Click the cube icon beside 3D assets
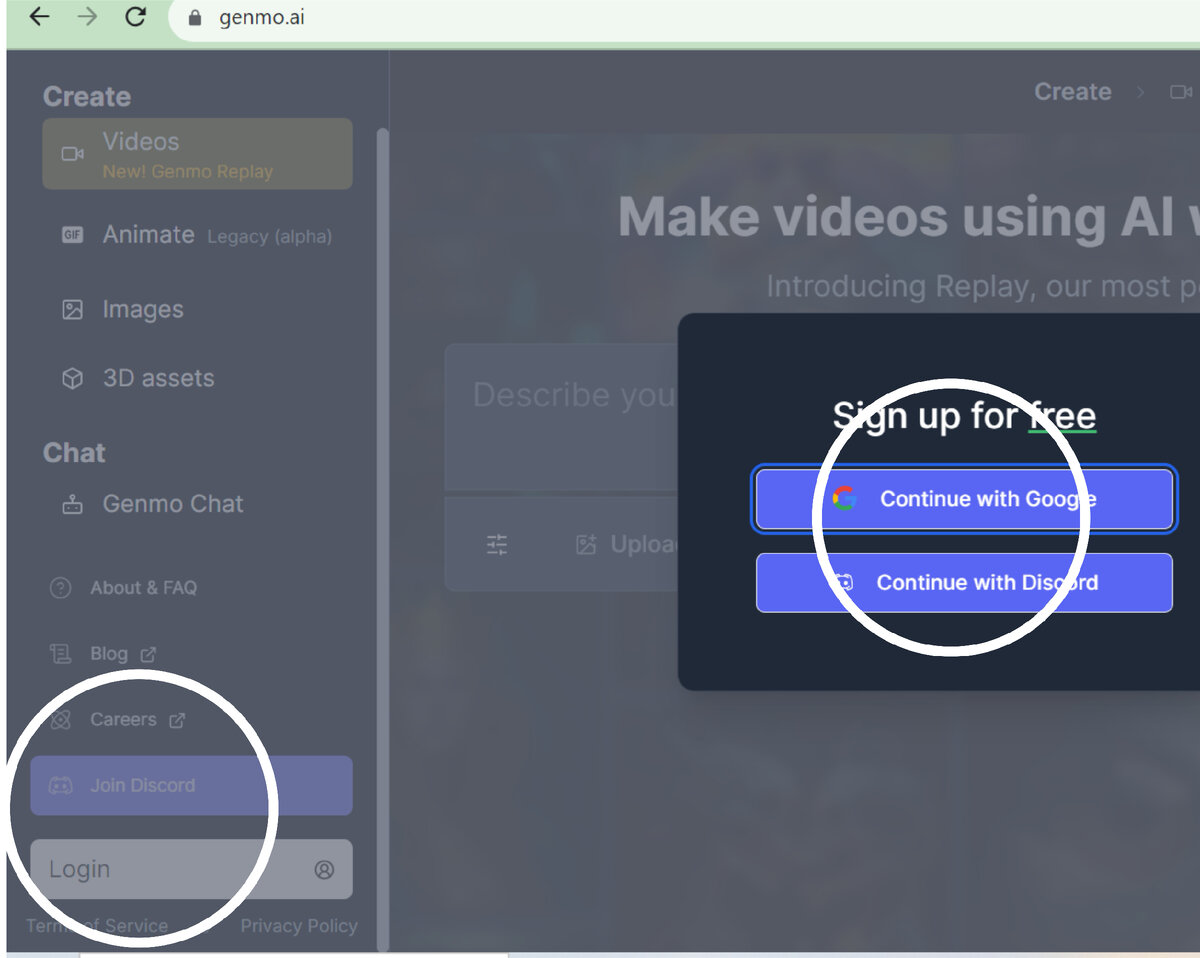The width and height of the screenshot is (1200, 958). [72, 378]
